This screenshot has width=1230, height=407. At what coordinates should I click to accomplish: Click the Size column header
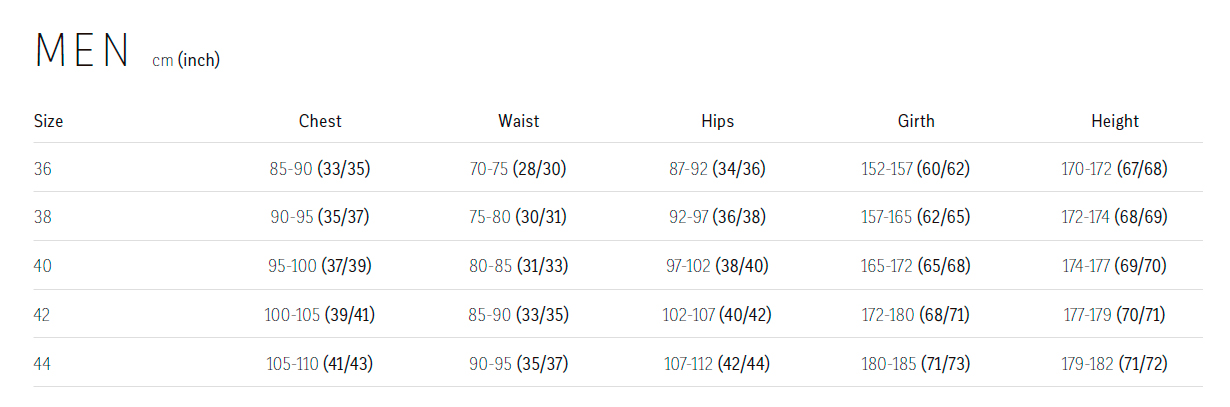tap(48, 121)
